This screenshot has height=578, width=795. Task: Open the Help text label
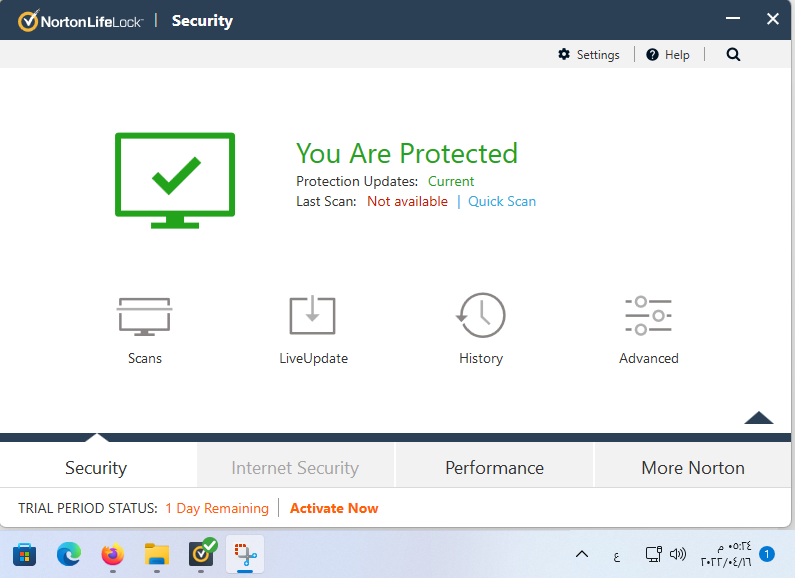coord(677,55)
